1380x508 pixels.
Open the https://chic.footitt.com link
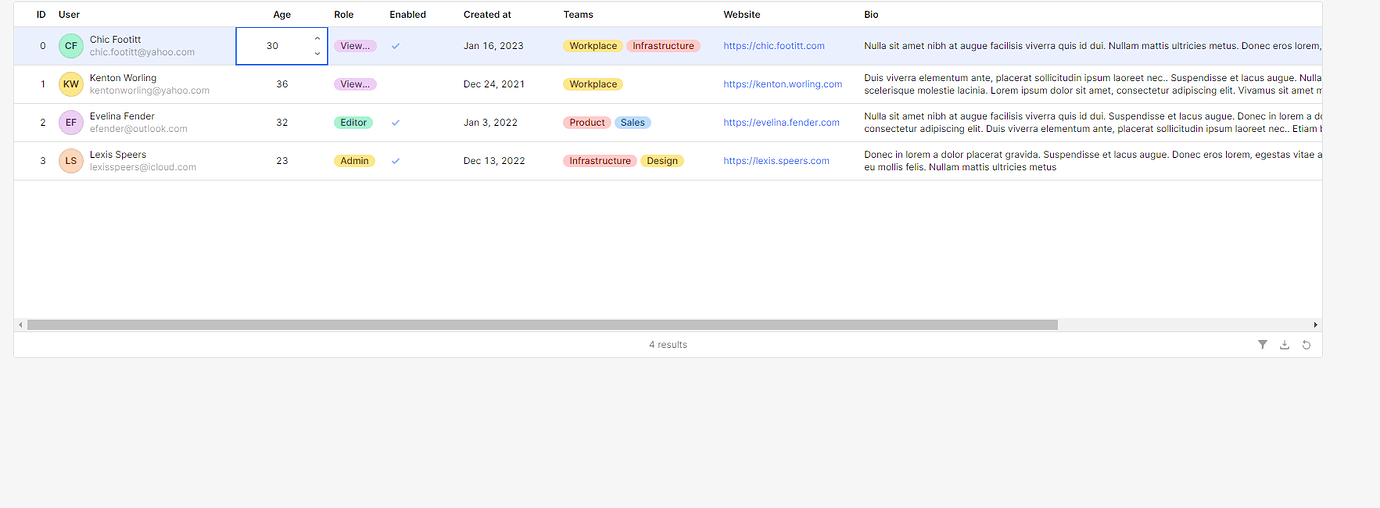tap(774, 46)
